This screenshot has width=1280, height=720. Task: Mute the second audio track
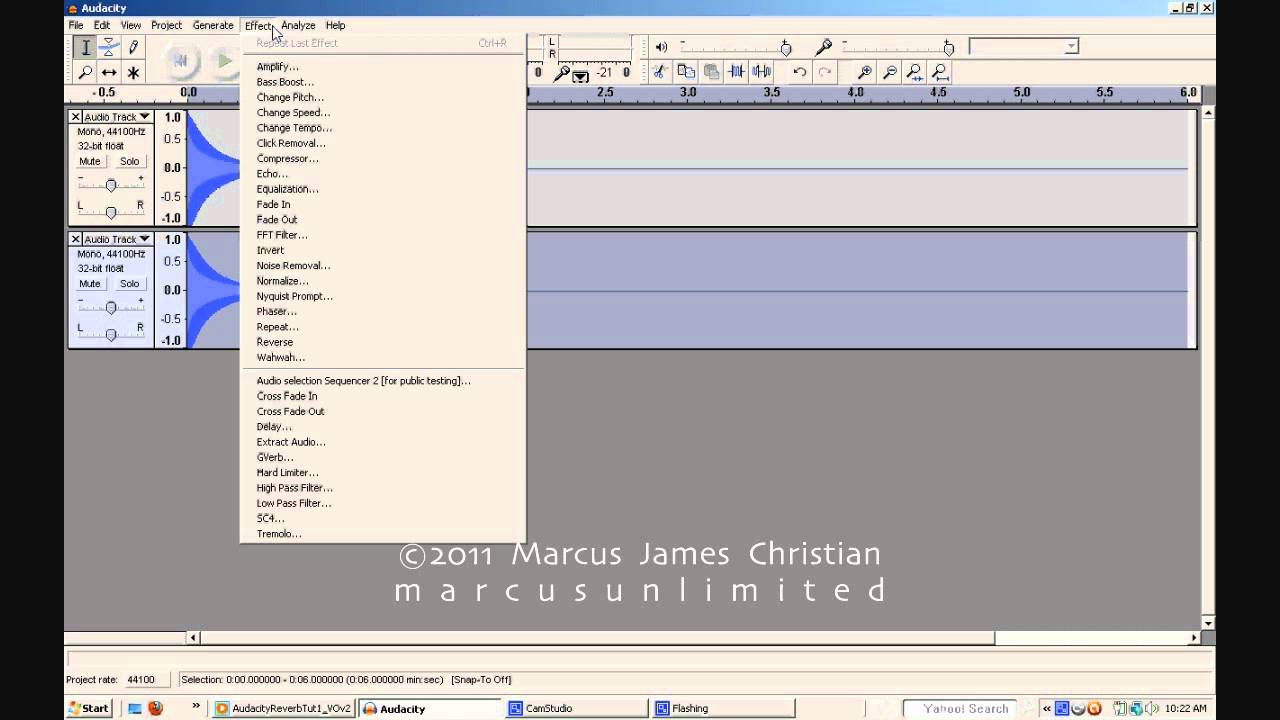click(x=90, y=283)
